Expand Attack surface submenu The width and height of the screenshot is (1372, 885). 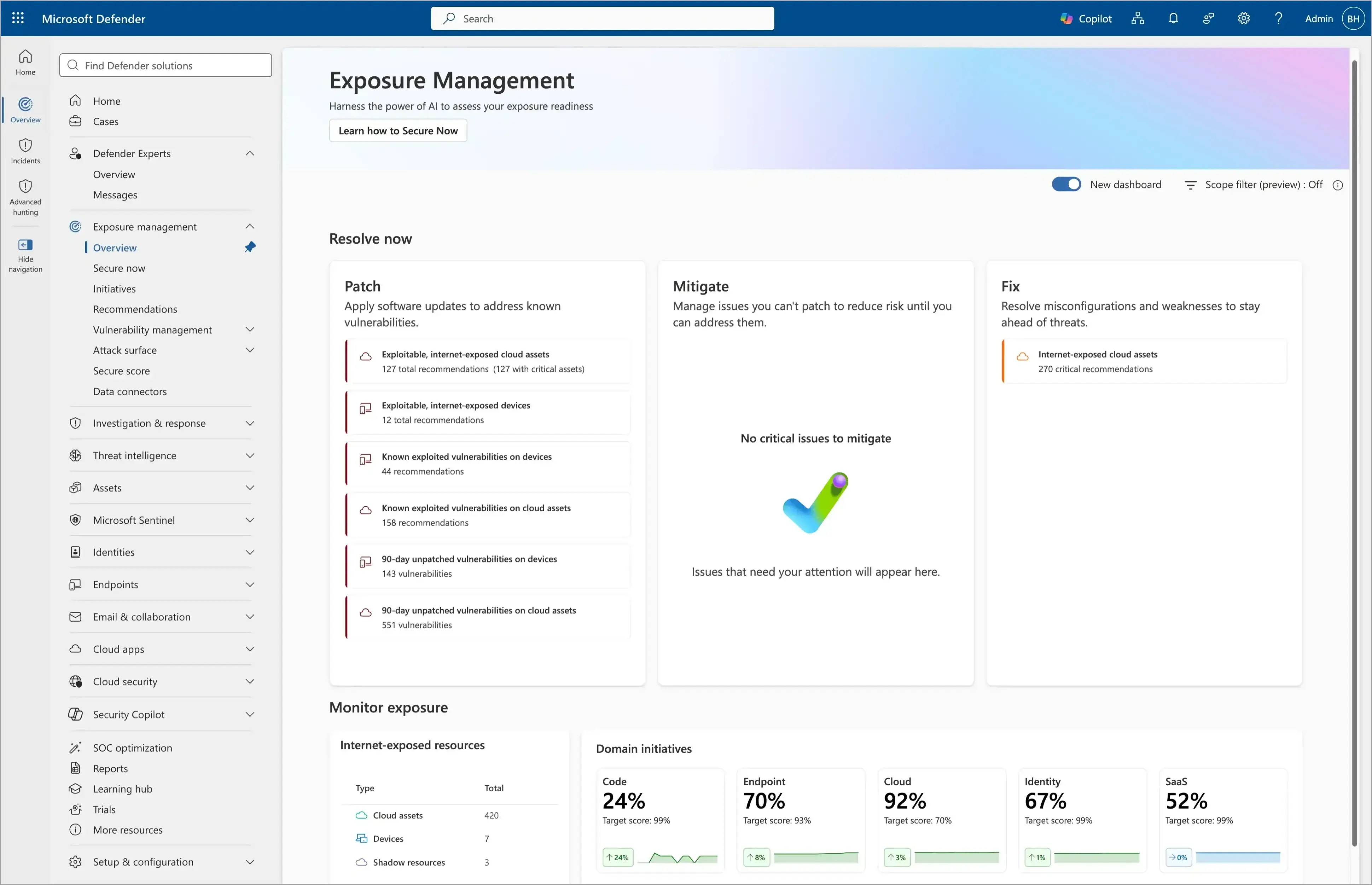250,350
